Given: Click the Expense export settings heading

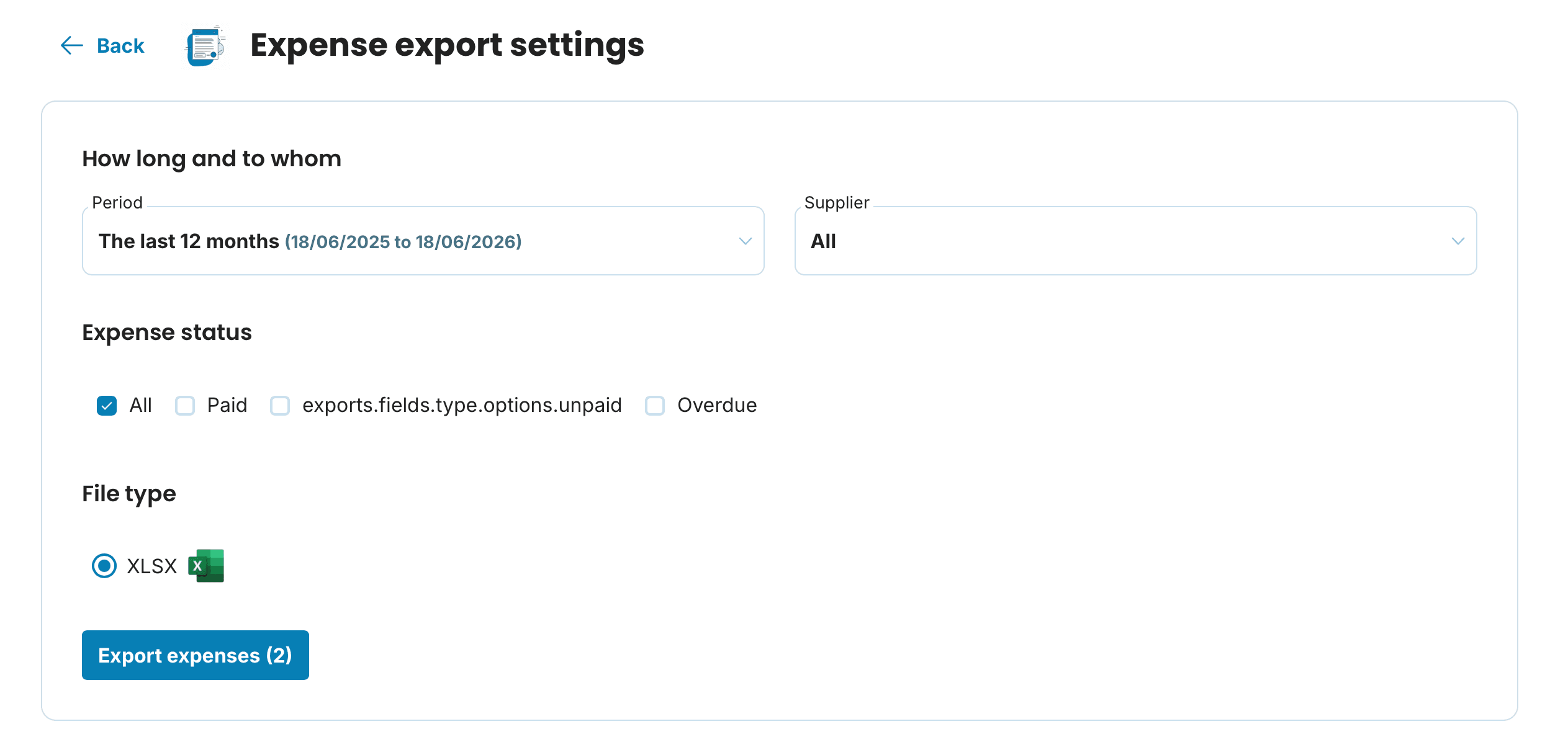Looking at the screenshot, I should (x=447, y=45).
